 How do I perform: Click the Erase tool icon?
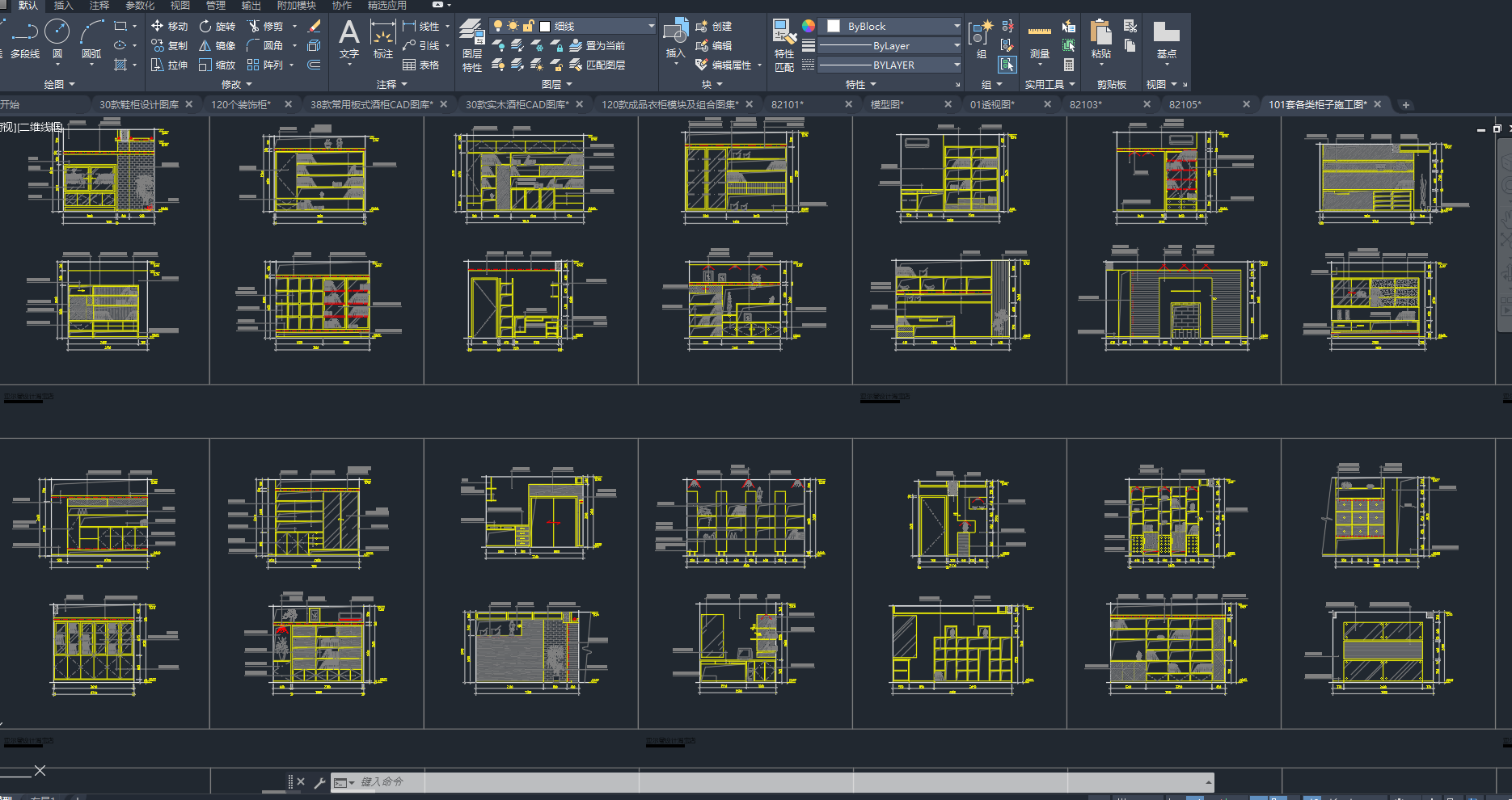click(x=315, y=27)
